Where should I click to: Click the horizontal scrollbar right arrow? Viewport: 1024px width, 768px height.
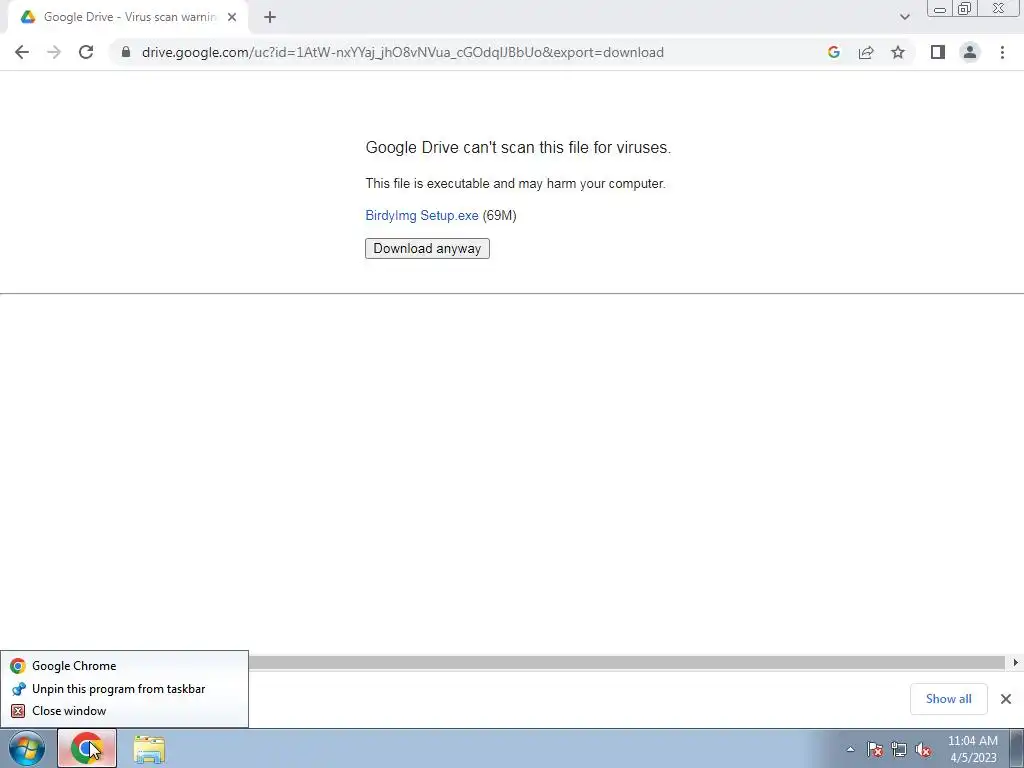[1015, 663]
